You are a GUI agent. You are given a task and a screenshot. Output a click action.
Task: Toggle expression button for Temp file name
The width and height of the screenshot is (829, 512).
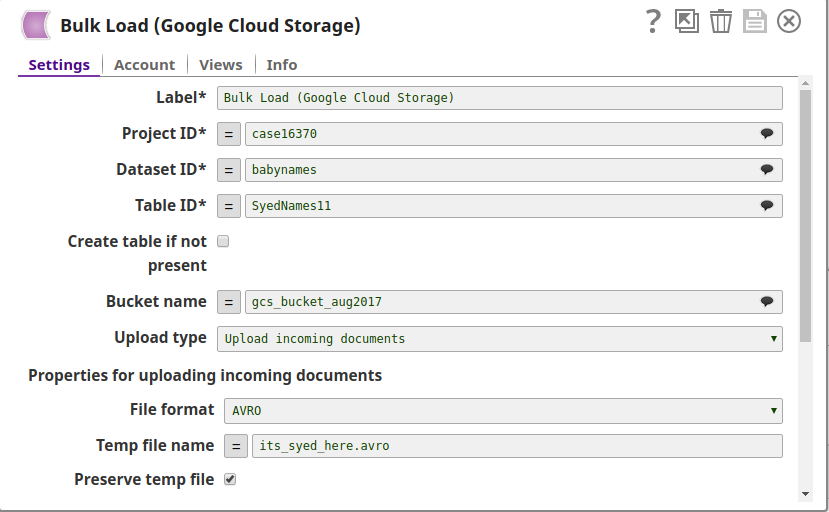(236, 446)
